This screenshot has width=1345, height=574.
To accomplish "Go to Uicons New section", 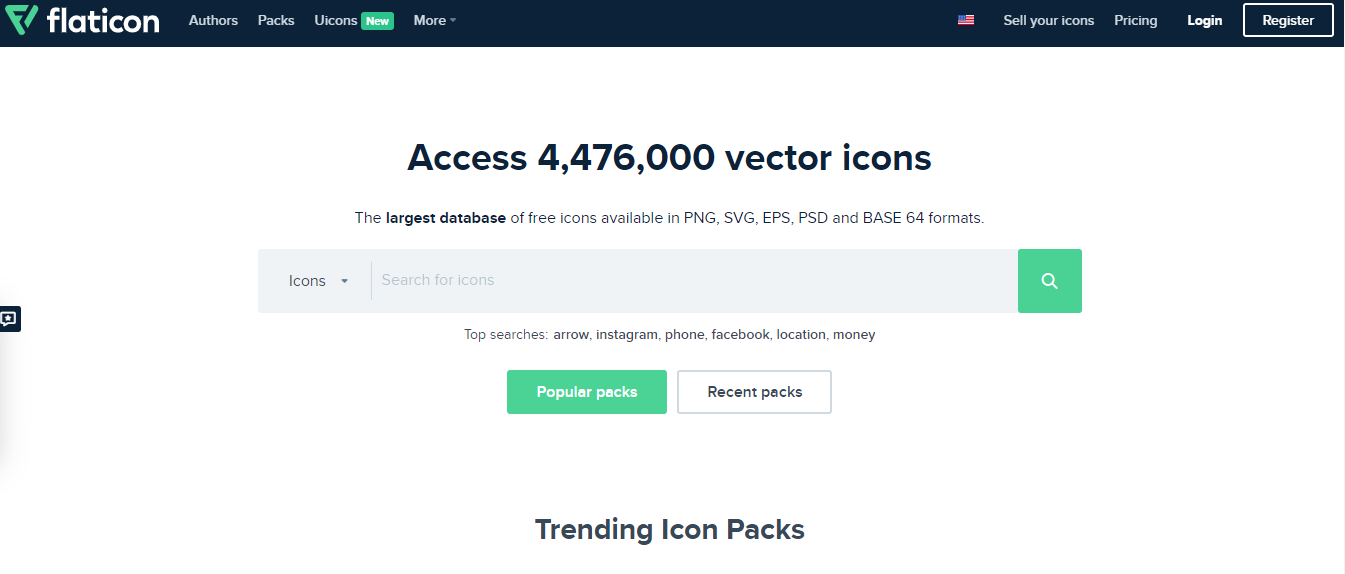I will coord(354,20).
